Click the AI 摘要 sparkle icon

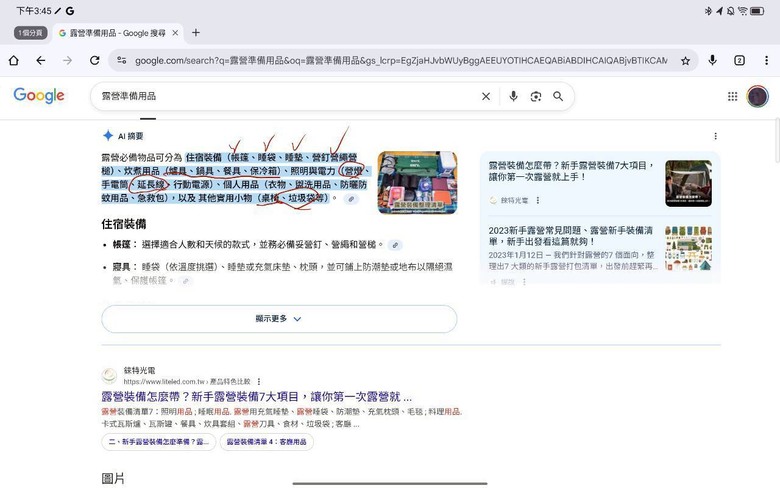(x=108, y=135)
